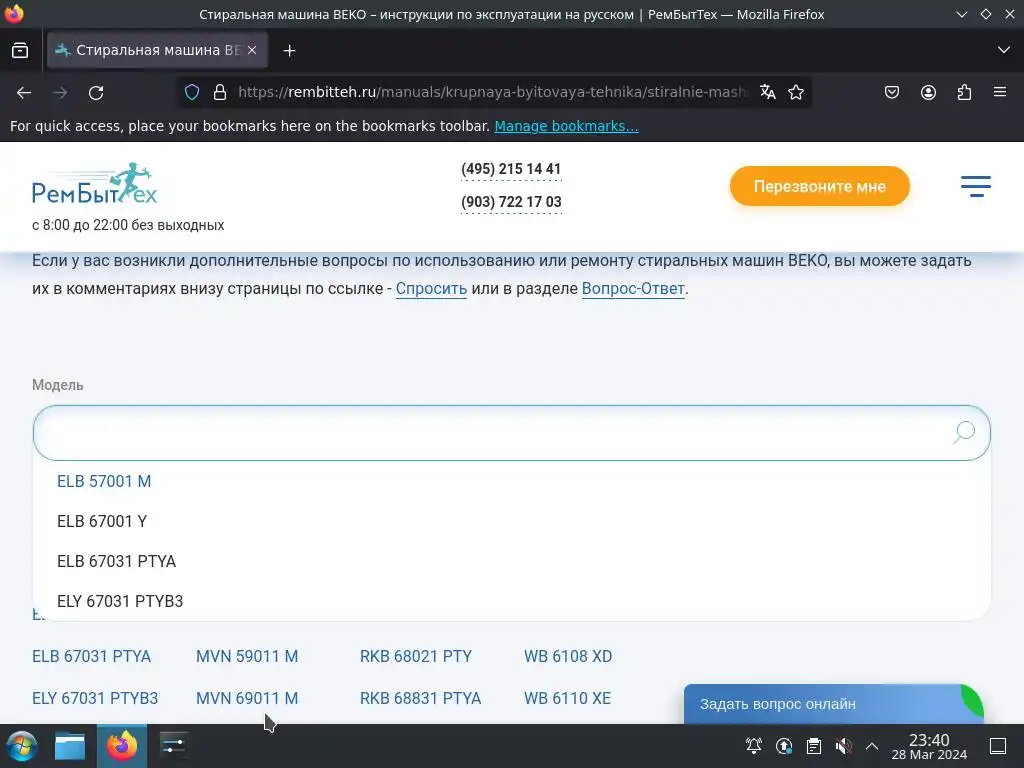Open MVN 69011 M manual link
This screenshot has width=1024, height=768.
click(247, 698)
